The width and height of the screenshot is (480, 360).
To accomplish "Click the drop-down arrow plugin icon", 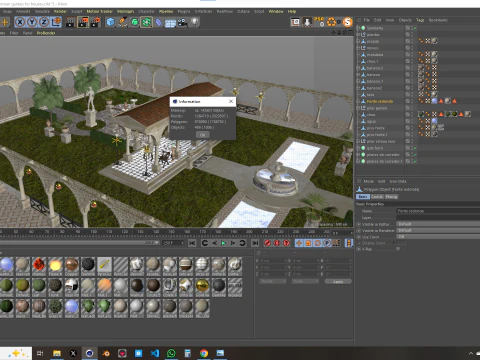I will pyautogui.click(x=307, y=22).
